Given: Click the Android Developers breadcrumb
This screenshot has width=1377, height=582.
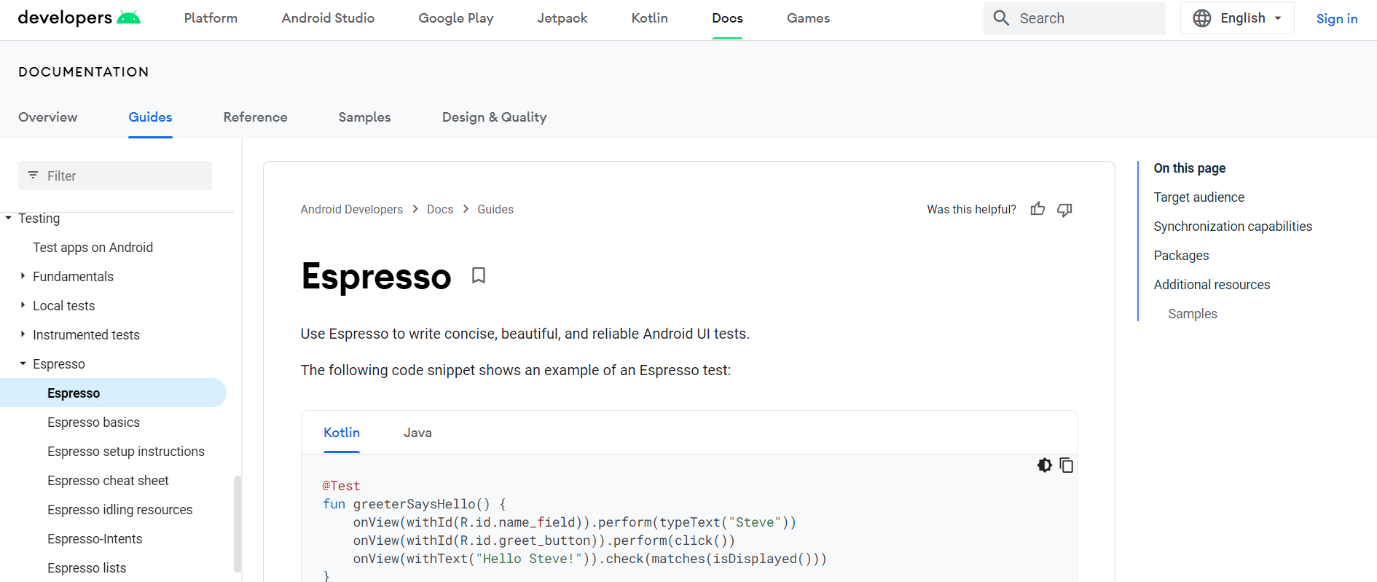Looking at the screenshot, I should click(x=352, y=209).
